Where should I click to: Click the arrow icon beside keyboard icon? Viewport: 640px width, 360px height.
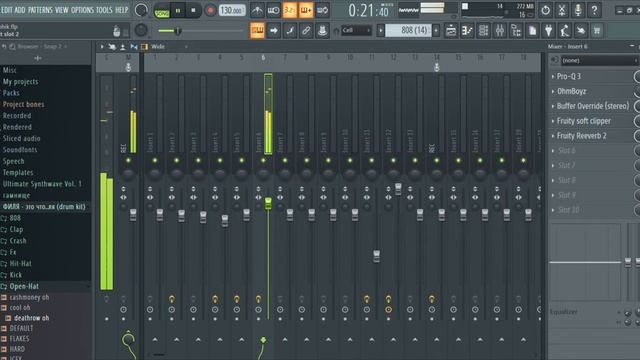pyautogui.click(x=273, y=30)
